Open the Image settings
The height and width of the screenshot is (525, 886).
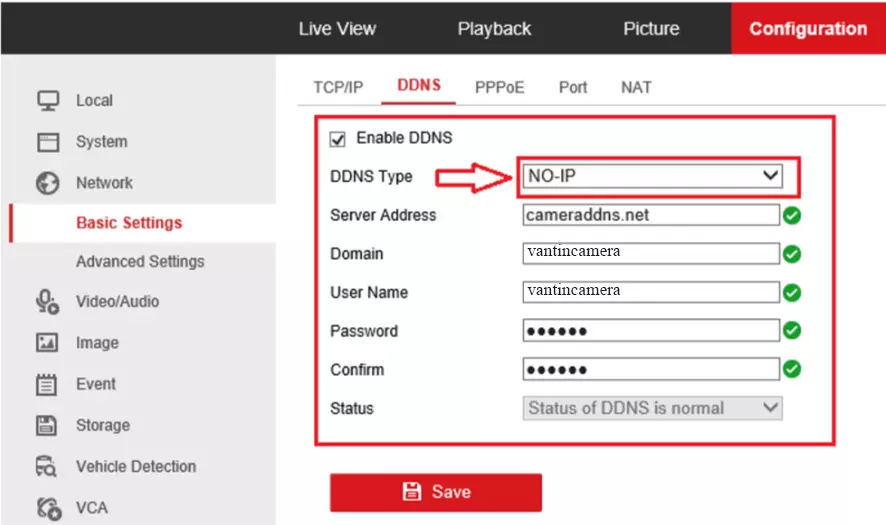point(97,343)
